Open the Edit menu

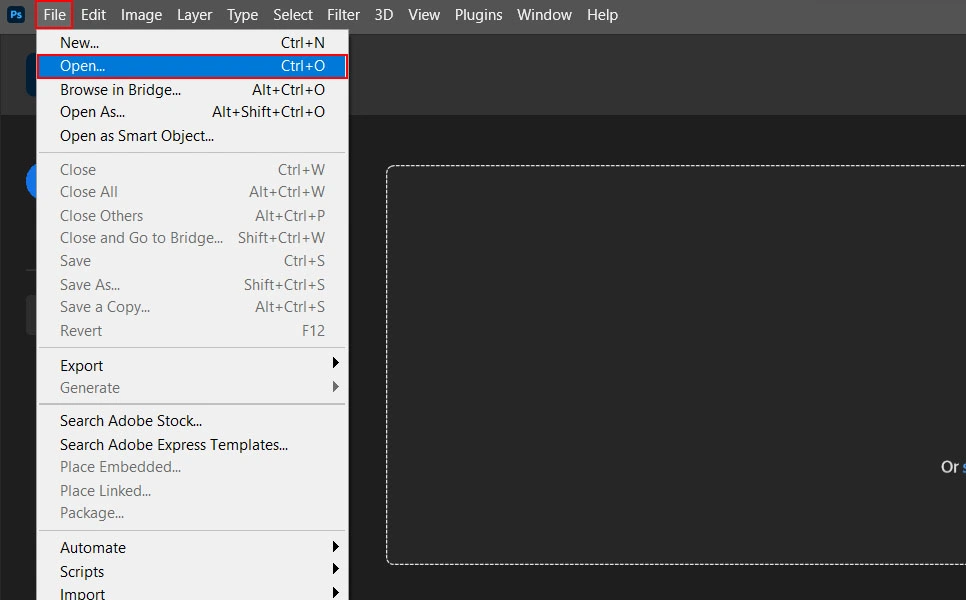tap(93, 15)
